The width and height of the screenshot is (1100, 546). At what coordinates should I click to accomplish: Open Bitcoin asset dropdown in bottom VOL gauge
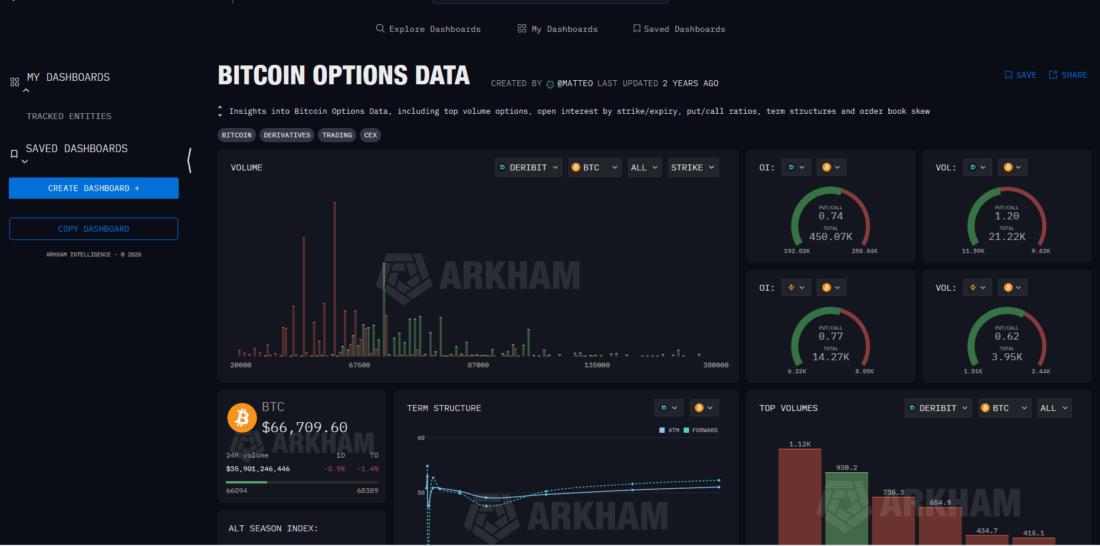1012,288
